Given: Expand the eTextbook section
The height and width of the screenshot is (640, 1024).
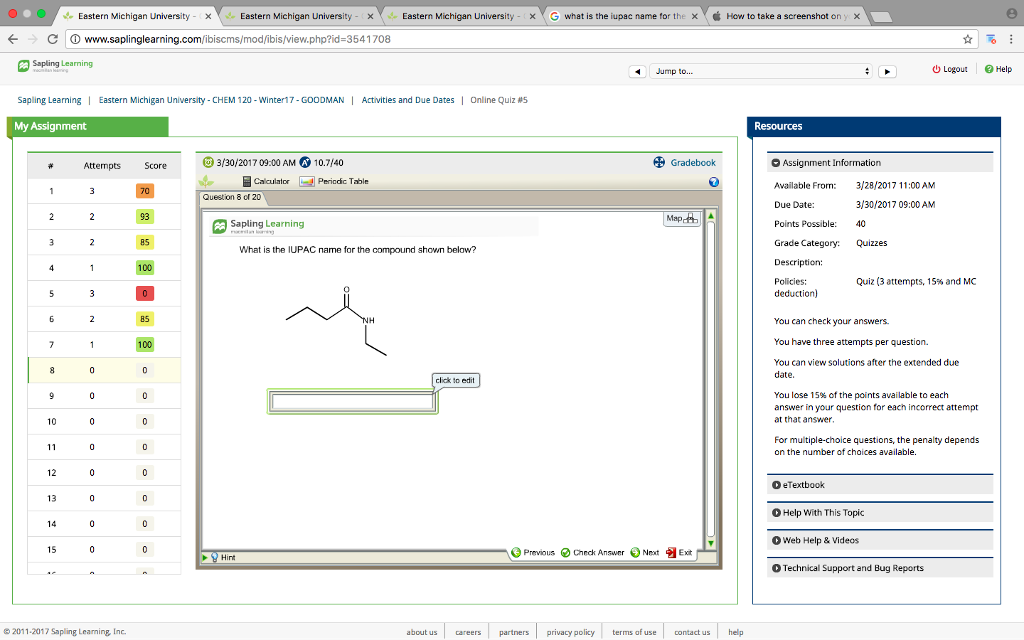Looking at the screenshot, I should (x=880, y=485).
